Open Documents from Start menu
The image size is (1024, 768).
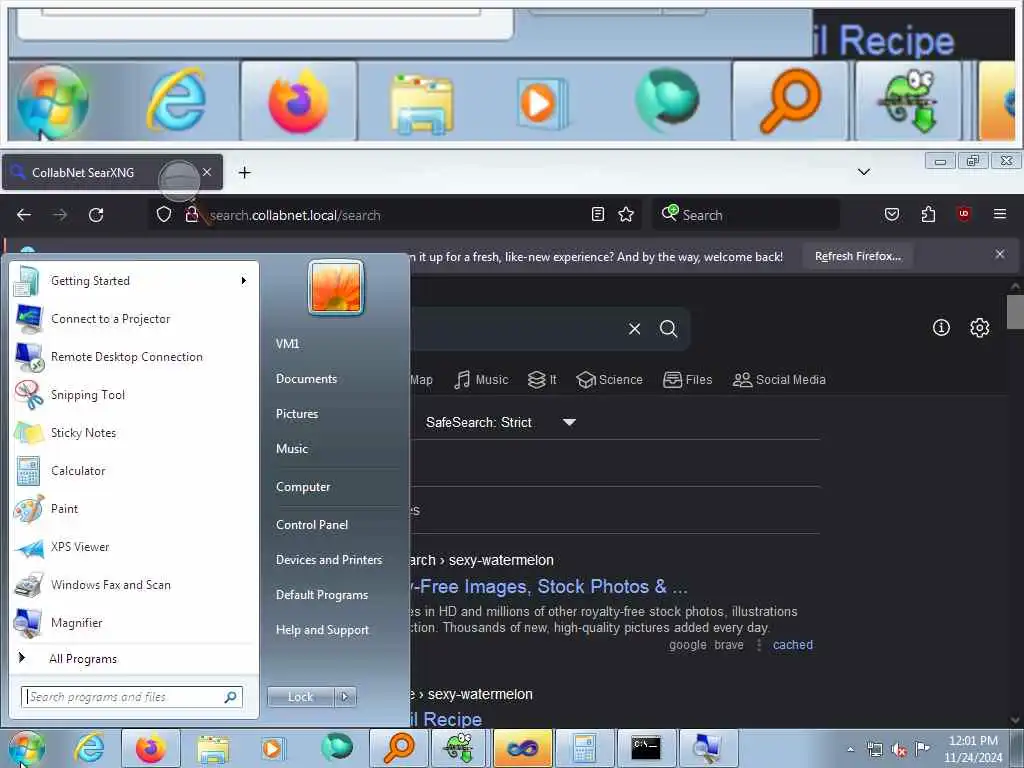click(x=306, y=379)
